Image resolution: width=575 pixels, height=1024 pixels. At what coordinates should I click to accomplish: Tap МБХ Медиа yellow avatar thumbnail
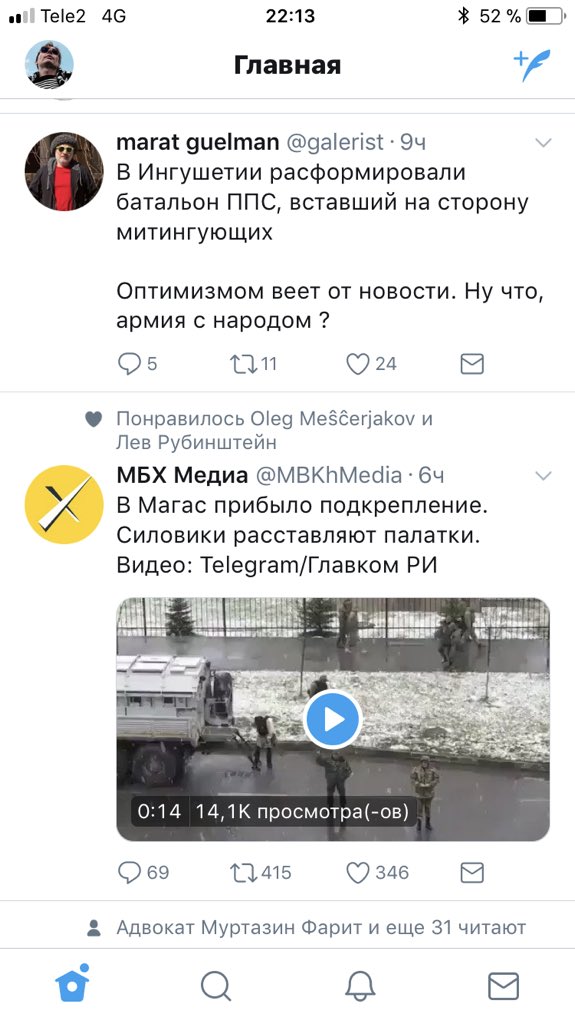[x=64, y=504]
